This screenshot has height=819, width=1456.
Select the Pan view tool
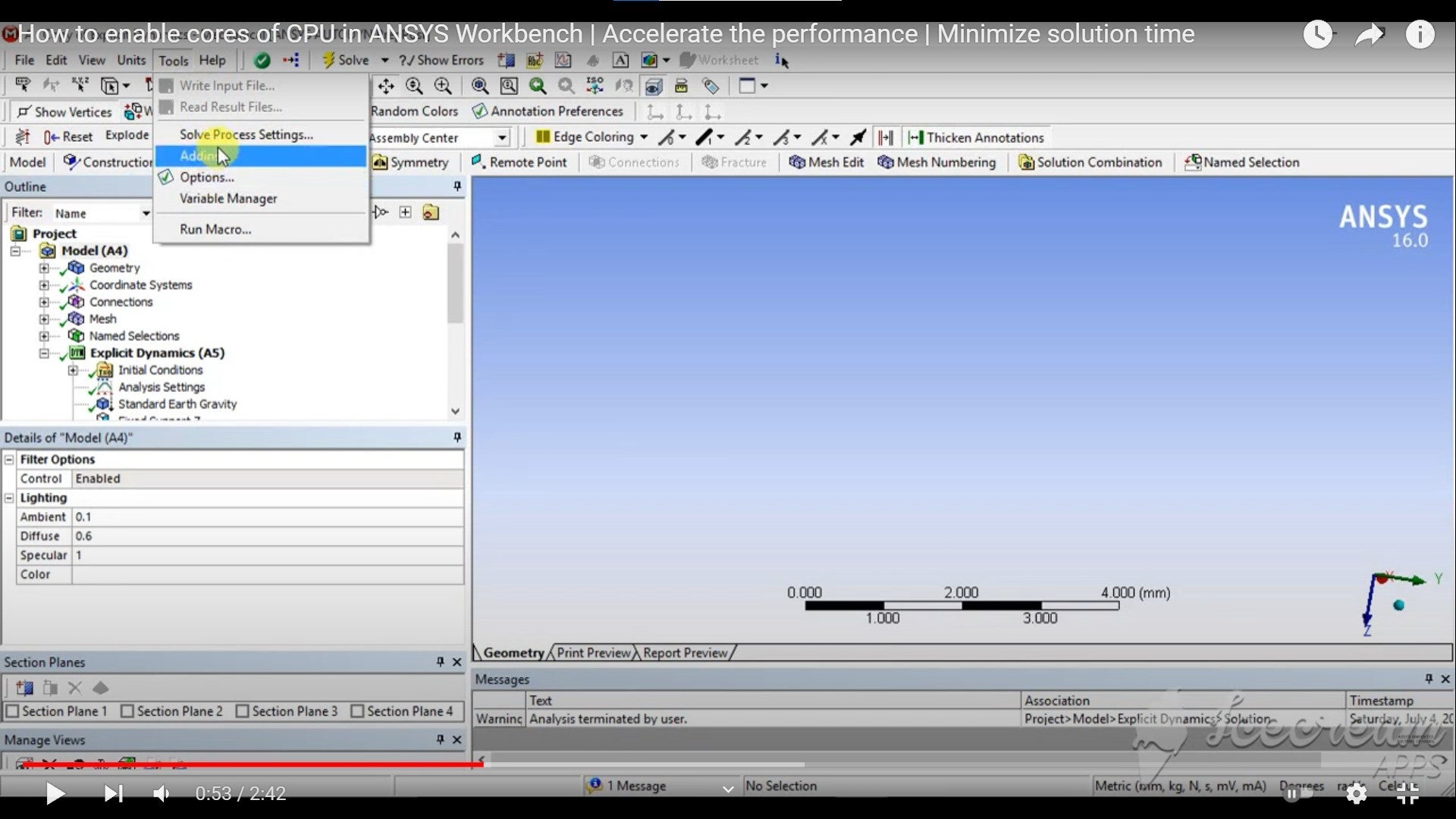(x=386, y=86)
